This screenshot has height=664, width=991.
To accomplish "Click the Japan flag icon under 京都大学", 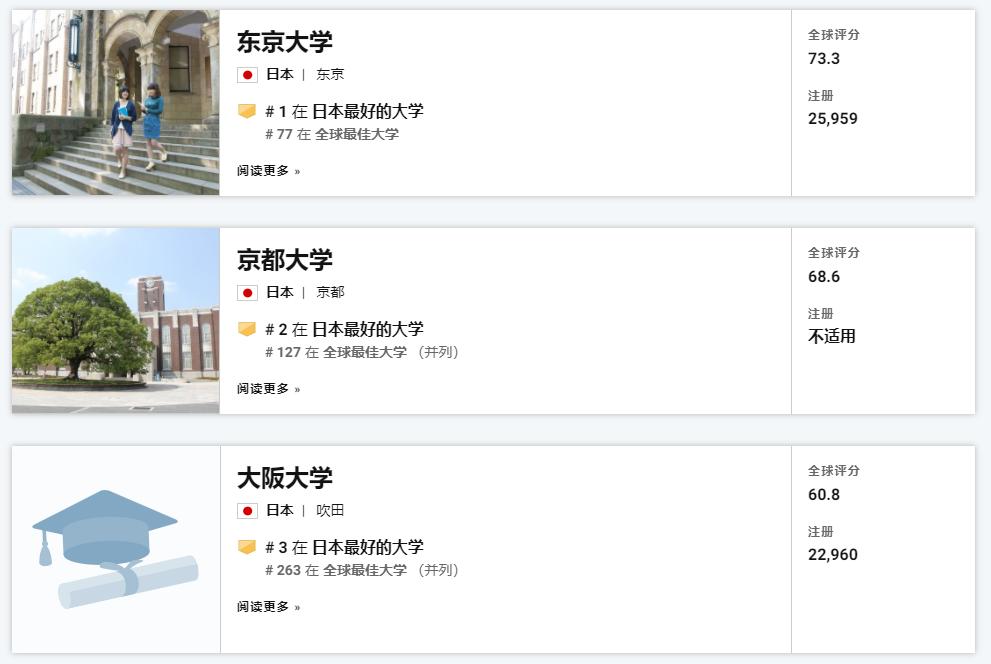I will click(247, 293).
